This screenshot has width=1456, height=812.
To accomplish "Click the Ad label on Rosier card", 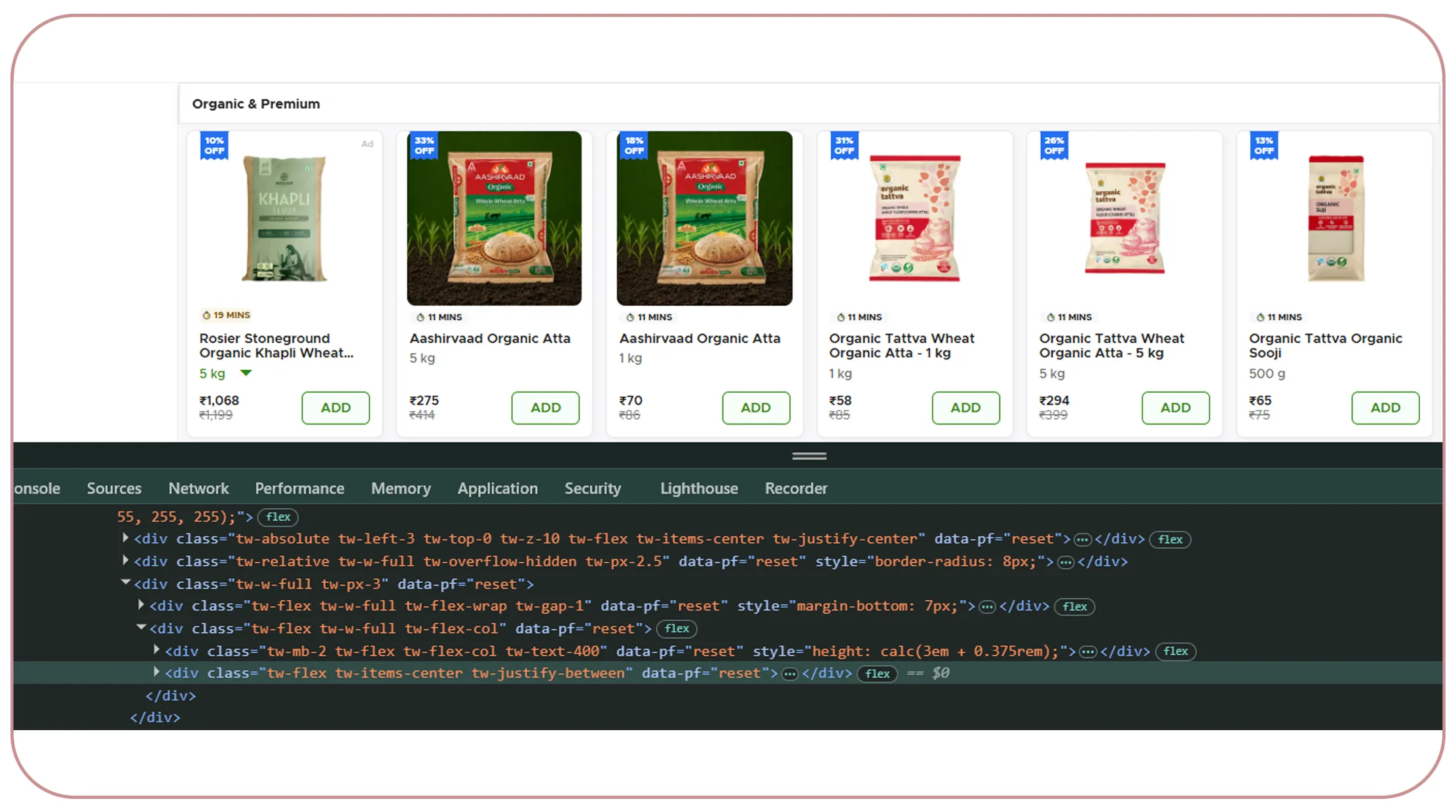I will tap(367, 143).
